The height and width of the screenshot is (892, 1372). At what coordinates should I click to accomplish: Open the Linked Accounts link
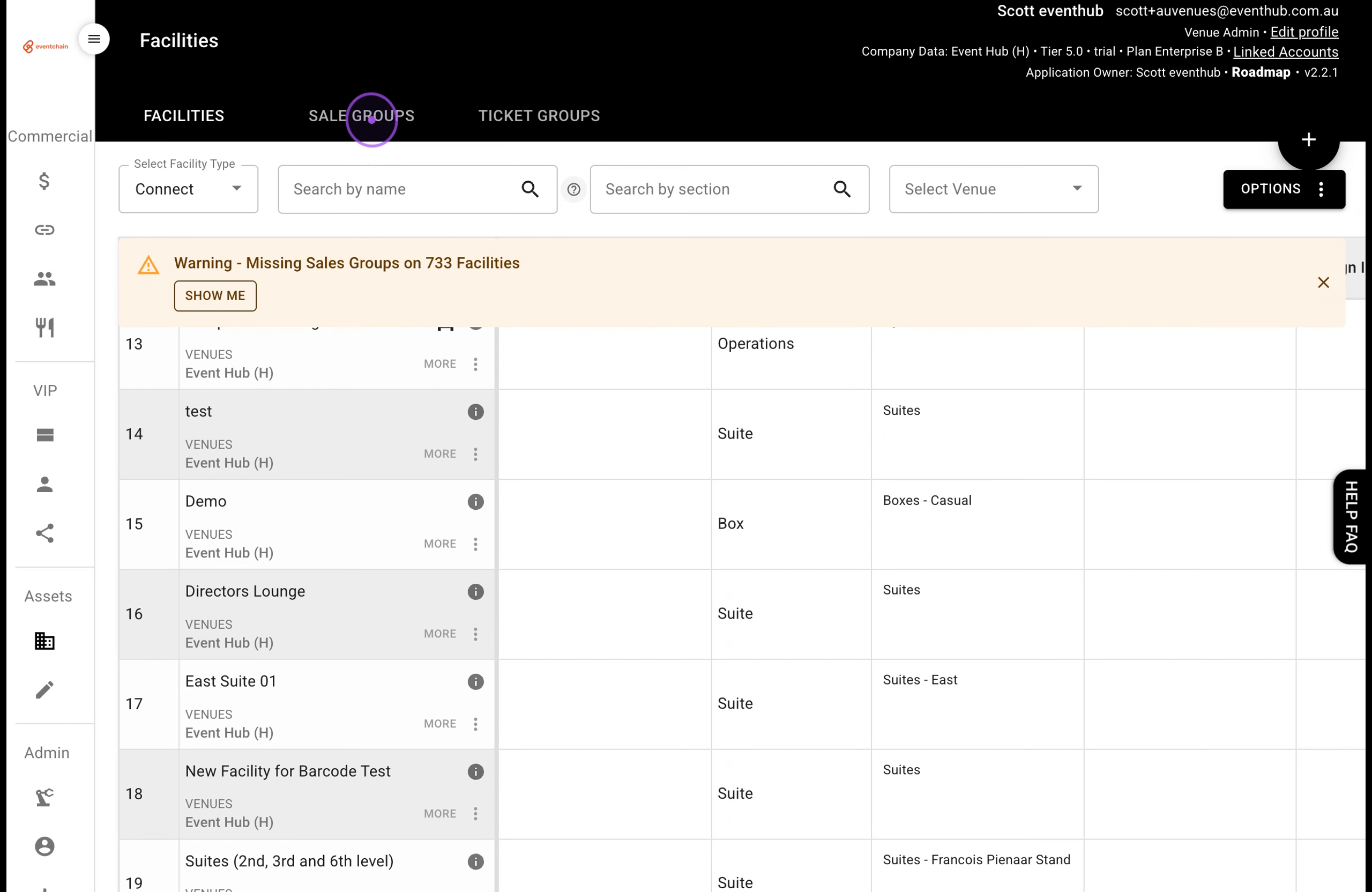(1286, 52)
